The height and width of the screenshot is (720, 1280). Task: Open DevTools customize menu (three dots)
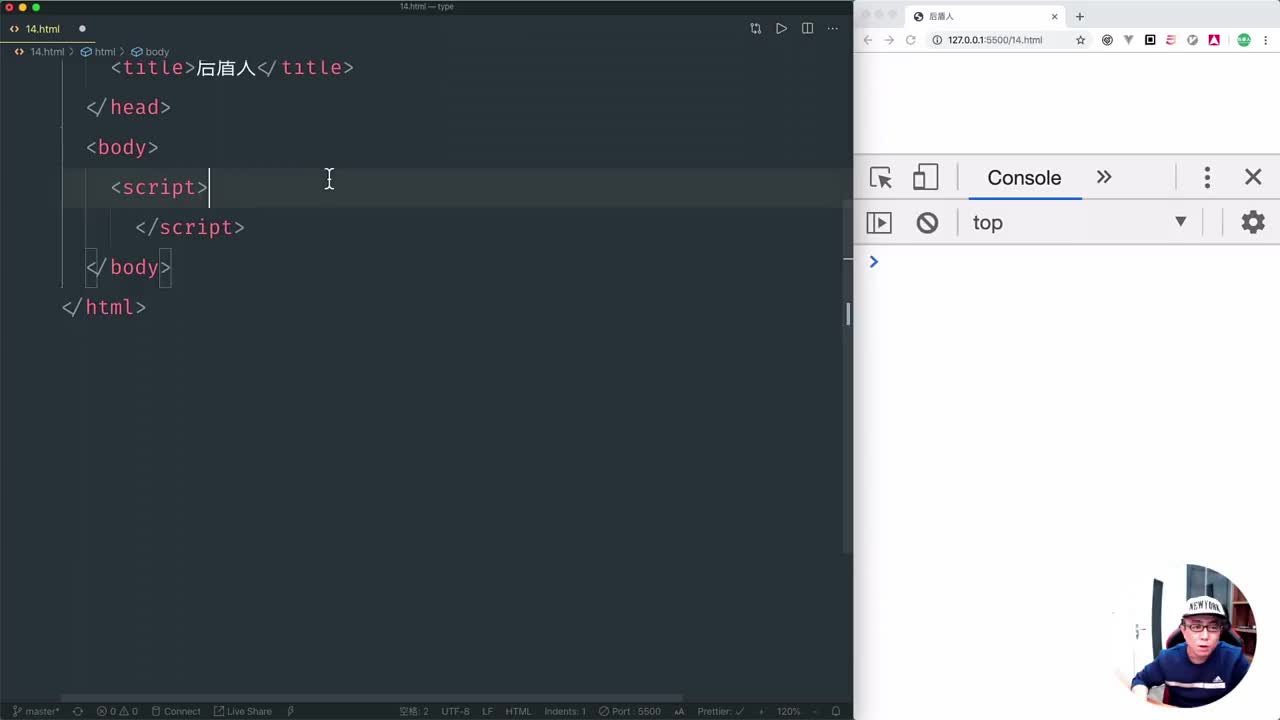click(1207, 177)
